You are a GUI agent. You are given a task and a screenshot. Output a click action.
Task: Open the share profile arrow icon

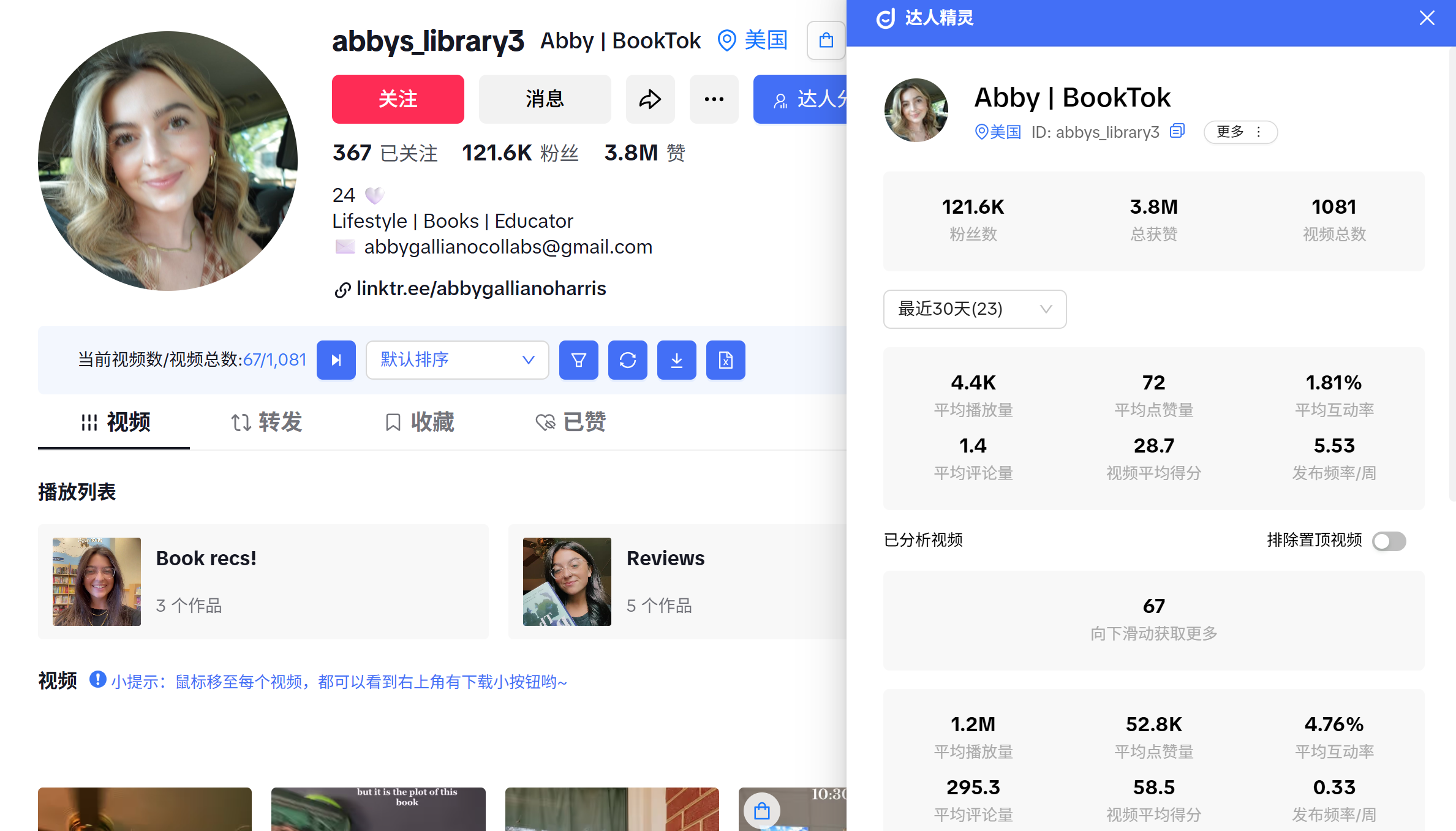coord(650,99)
